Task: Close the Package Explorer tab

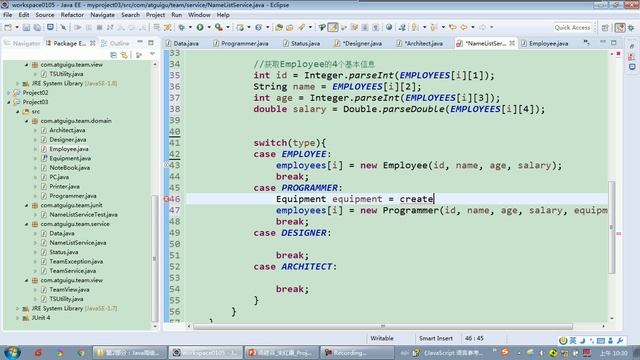Action: click(93, 43)
